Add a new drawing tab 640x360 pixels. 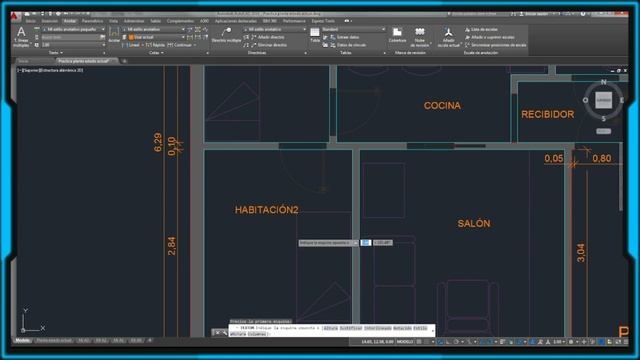124,61
